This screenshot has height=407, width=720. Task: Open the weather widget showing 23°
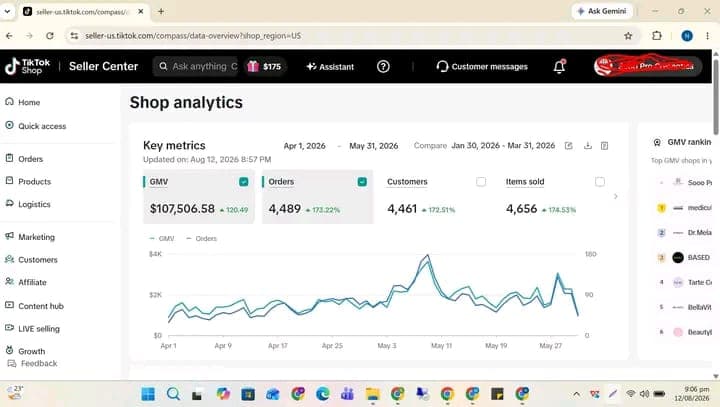(x=14, y=393)
